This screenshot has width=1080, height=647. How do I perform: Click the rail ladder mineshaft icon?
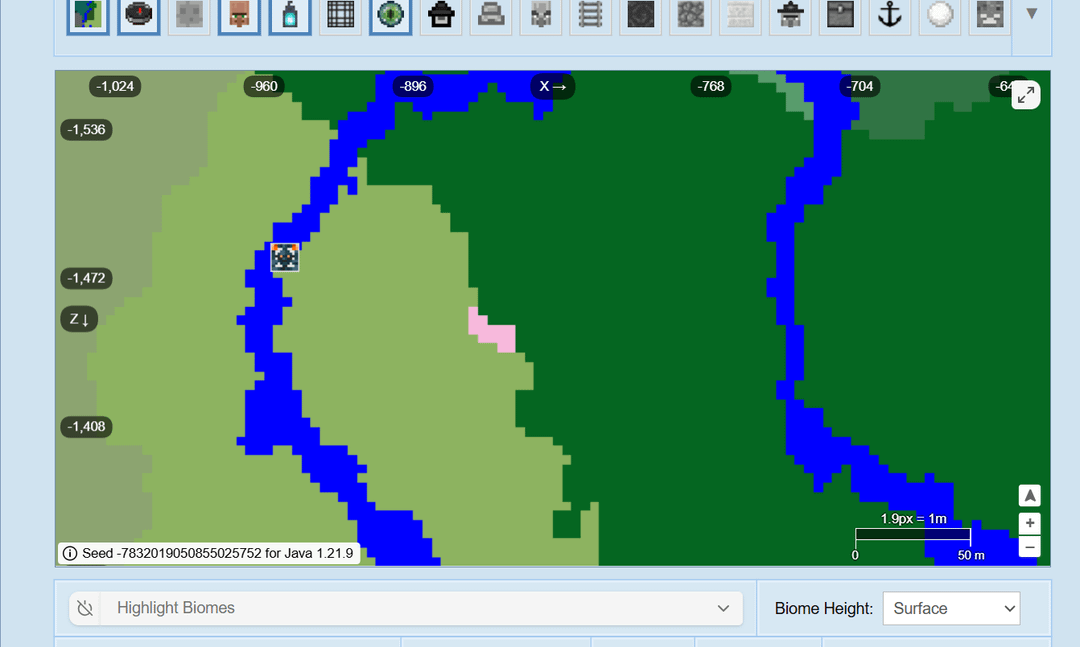[590, 14]
